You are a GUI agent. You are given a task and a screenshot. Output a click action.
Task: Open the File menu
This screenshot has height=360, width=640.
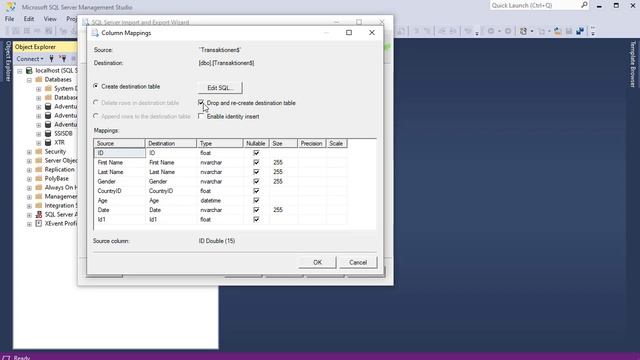[9, 19]
